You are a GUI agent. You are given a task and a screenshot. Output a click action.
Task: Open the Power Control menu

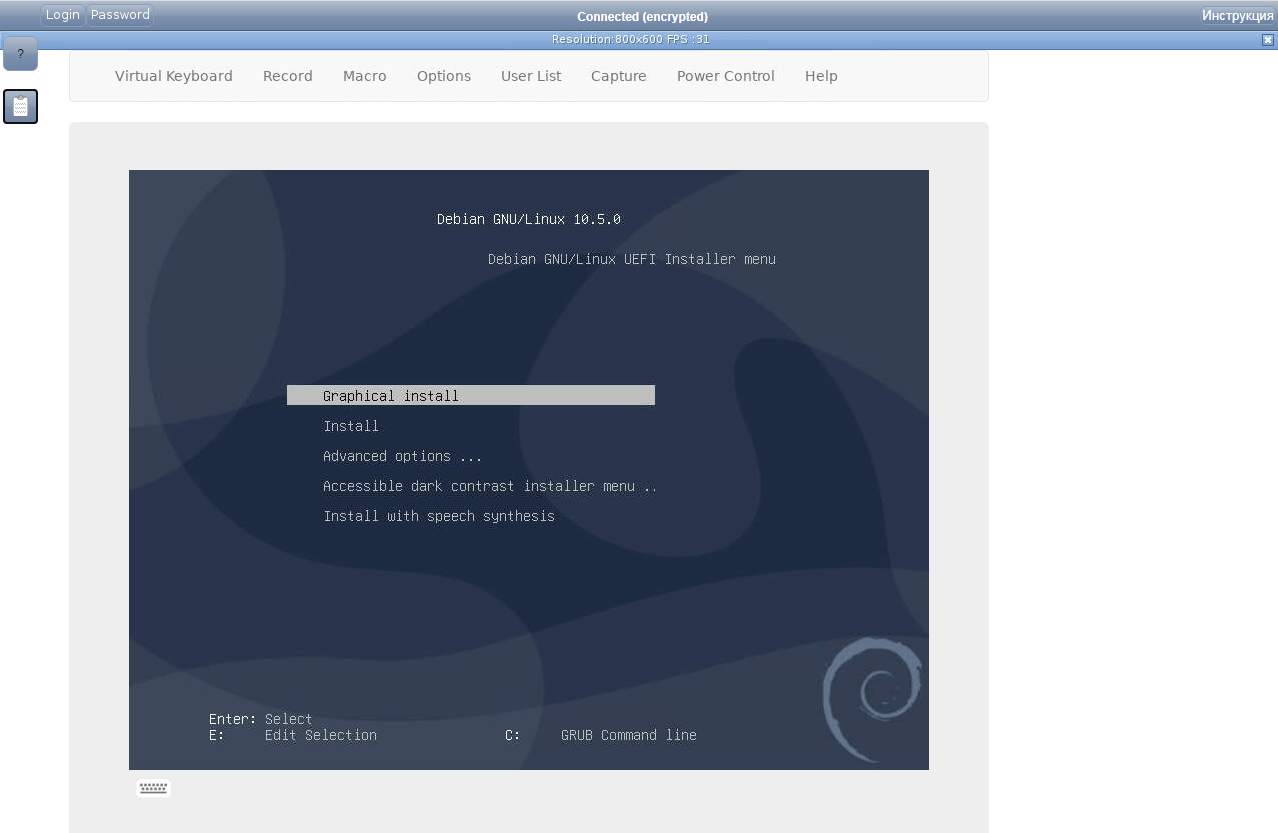(x=726, y=76)
